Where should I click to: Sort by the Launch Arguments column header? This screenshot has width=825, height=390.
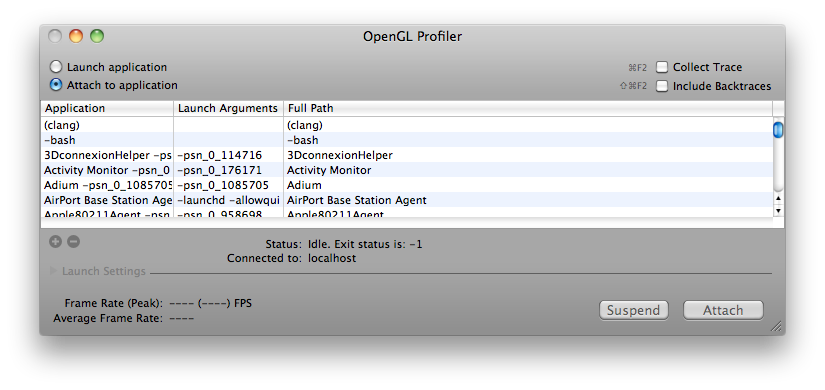pos(228,108)
